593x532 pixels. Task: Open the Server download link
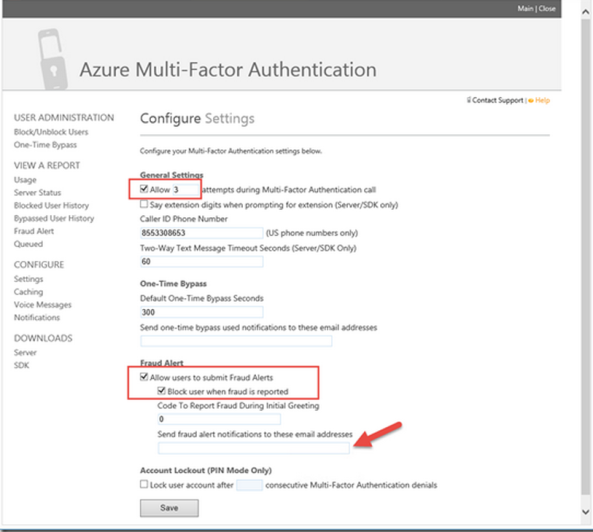(25, 352)
